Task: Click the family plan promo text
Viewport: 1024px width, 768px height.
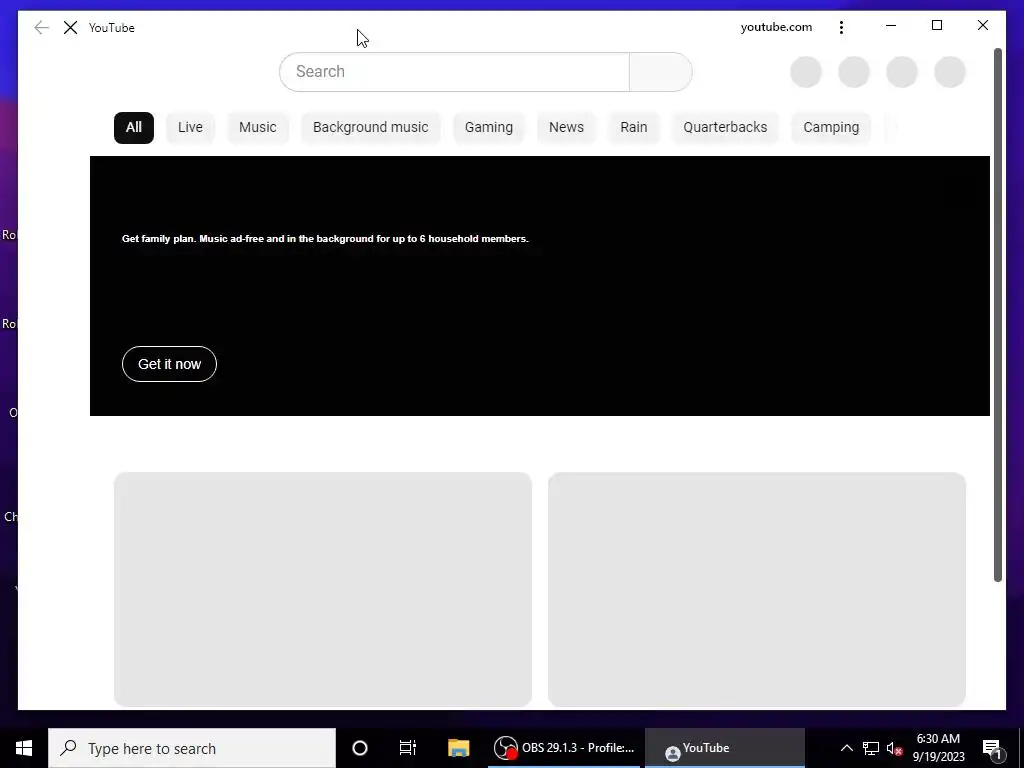Action: [325, 238]
